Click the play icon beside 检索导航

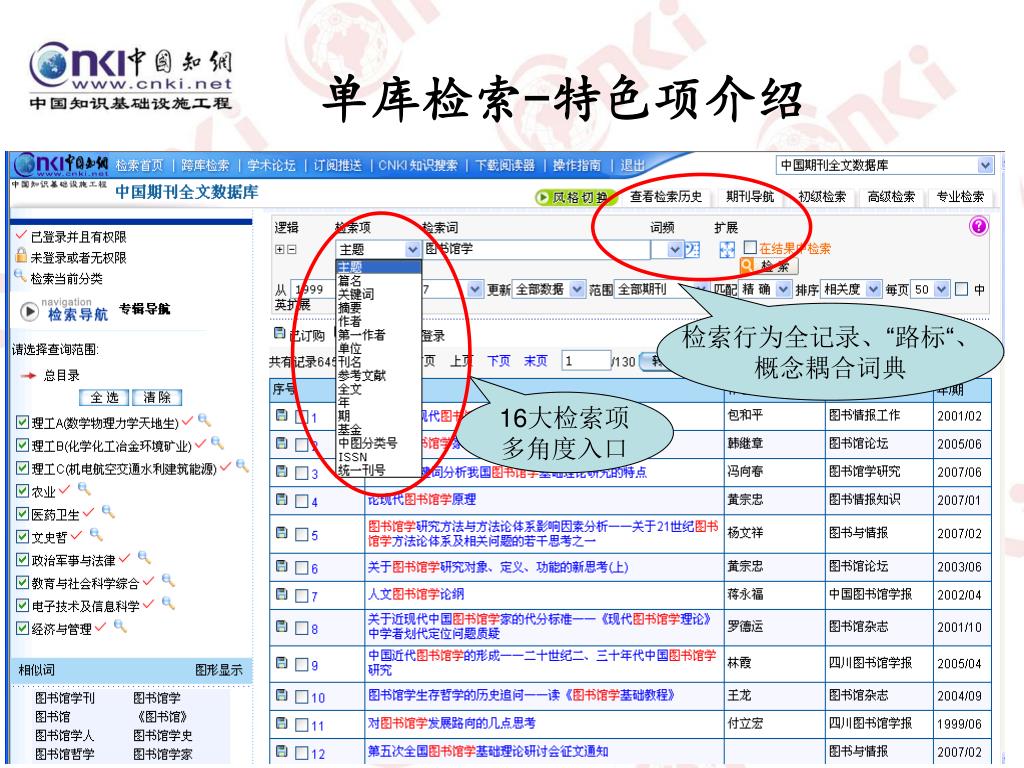coord(29,312)
